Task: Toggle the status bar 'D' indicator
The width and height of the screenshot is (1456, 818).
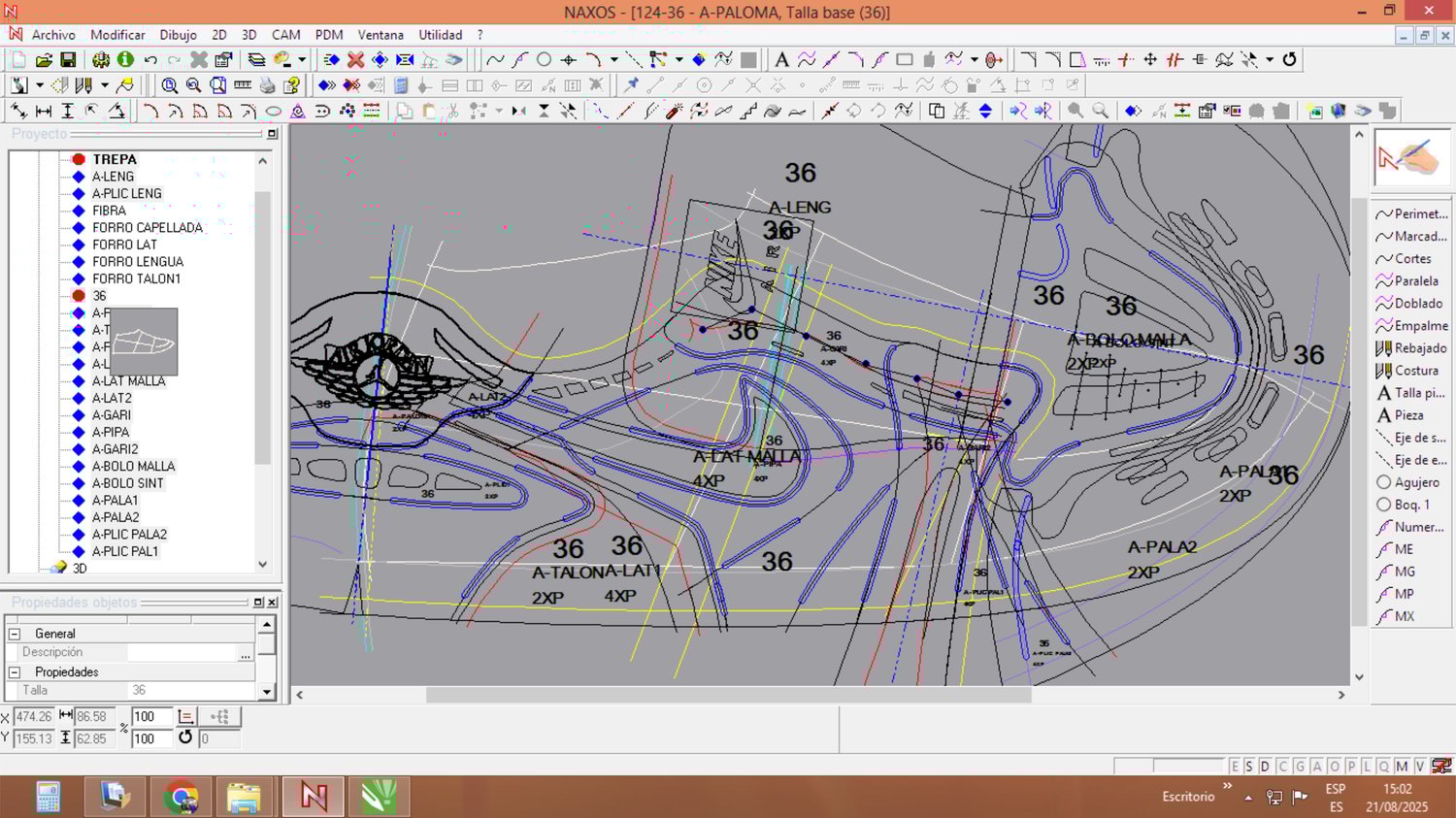Action: coord(1265,767)
